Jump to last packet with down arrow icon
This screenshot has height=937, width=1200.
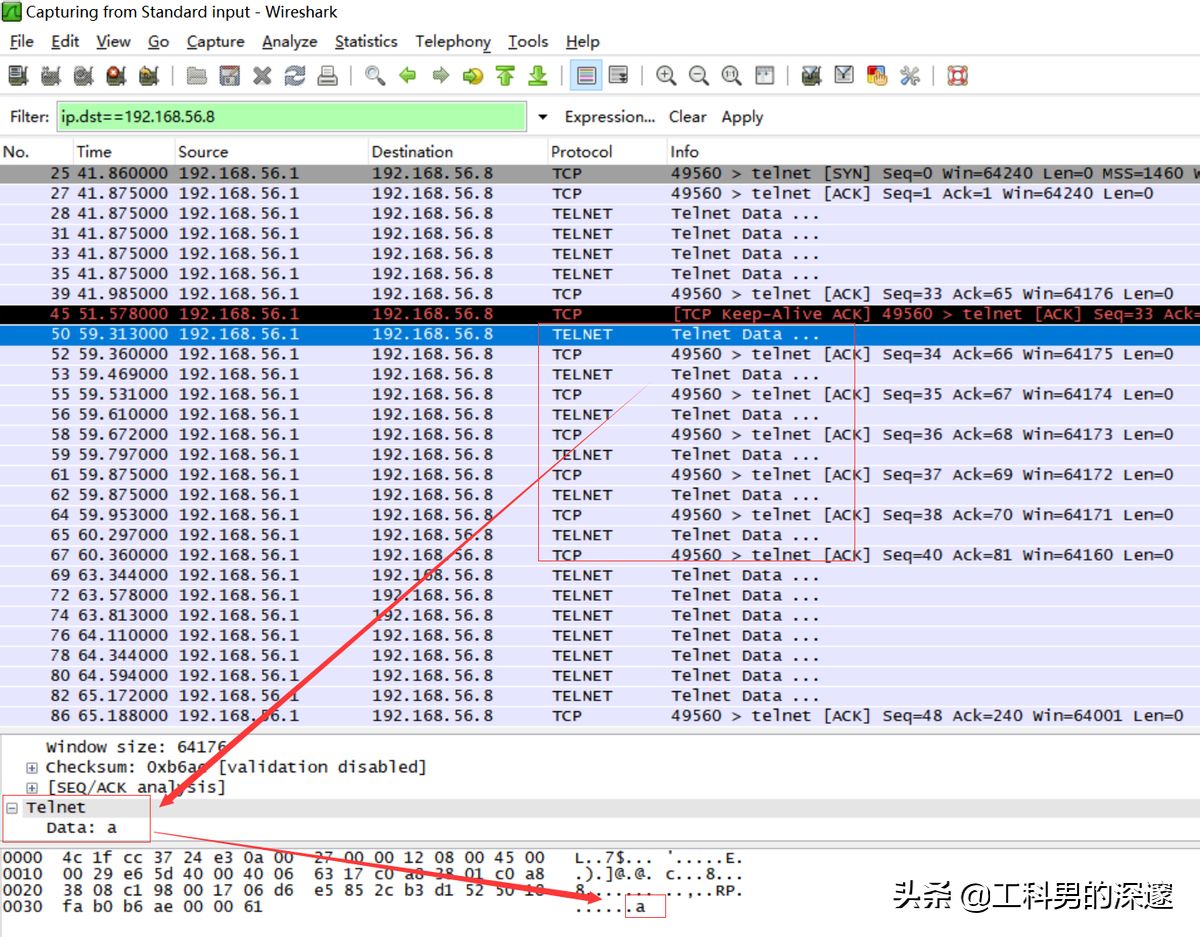click(537, 76)
